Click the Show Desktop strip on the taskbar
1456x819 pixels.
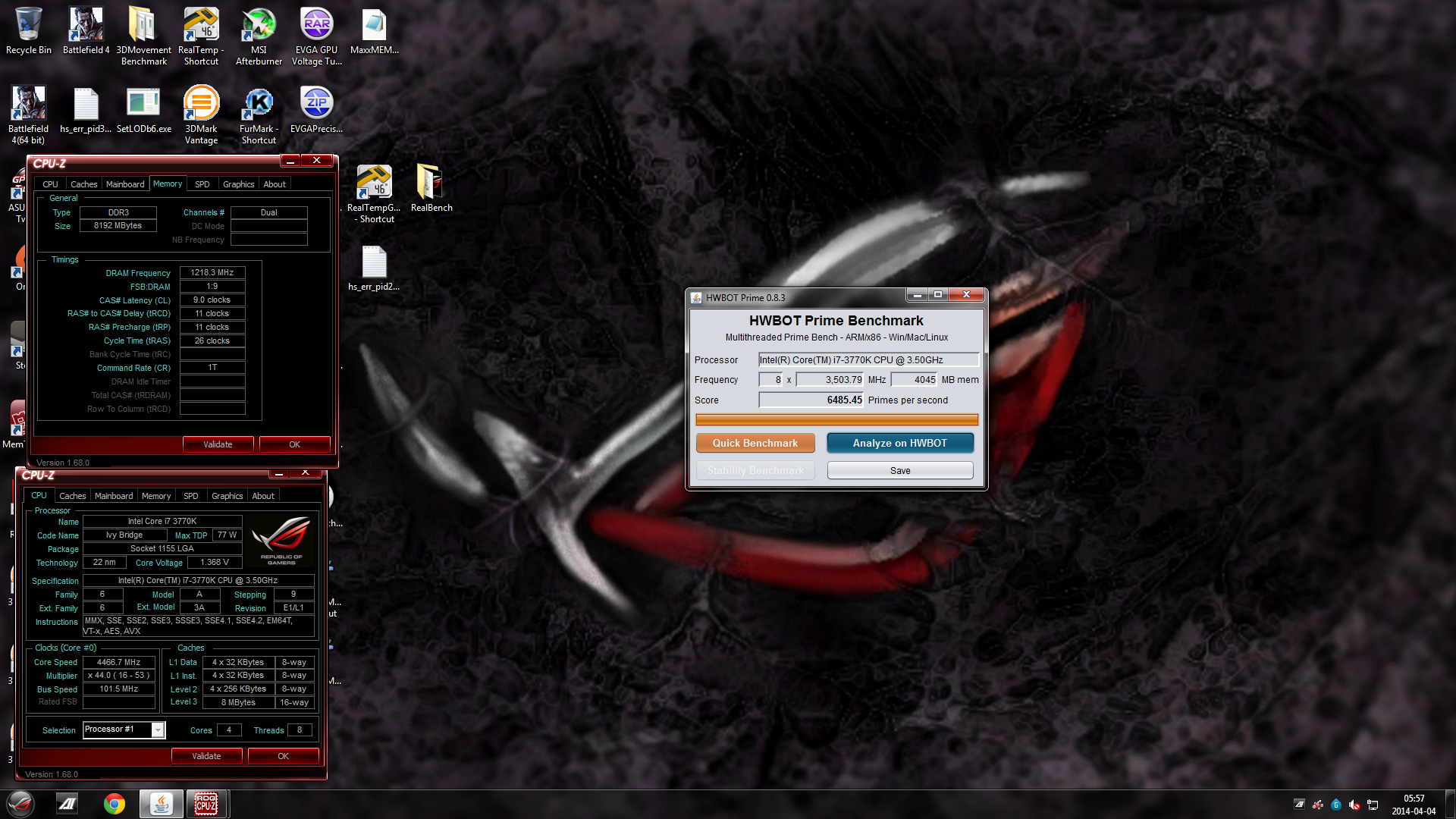click(x=1450, y=804)
